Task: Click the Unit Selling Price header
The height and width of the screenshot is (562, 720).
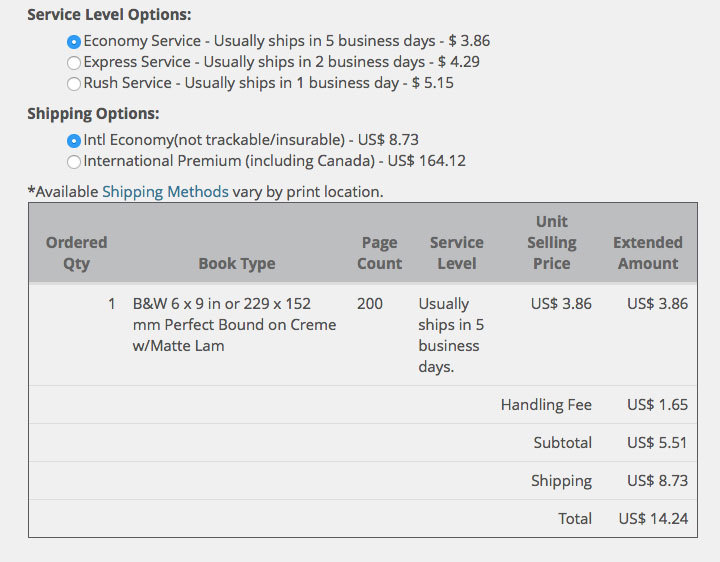Action: coord(551,242)
